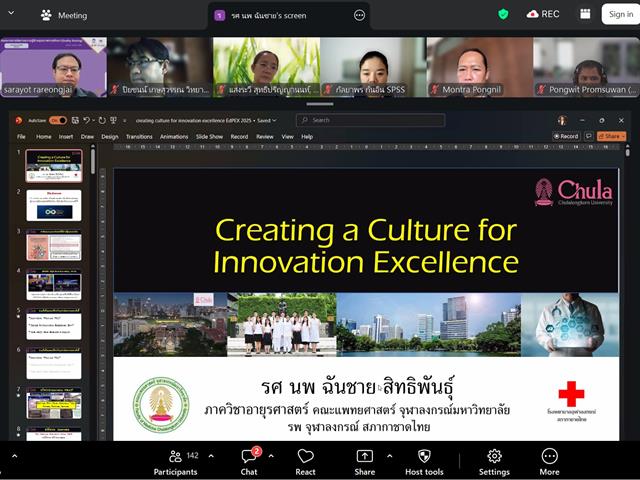Image resolution: width=640 pixels, height=480 pixels.
Task: Open the Insert ribbon tab
Action: [x=66, y=137]
